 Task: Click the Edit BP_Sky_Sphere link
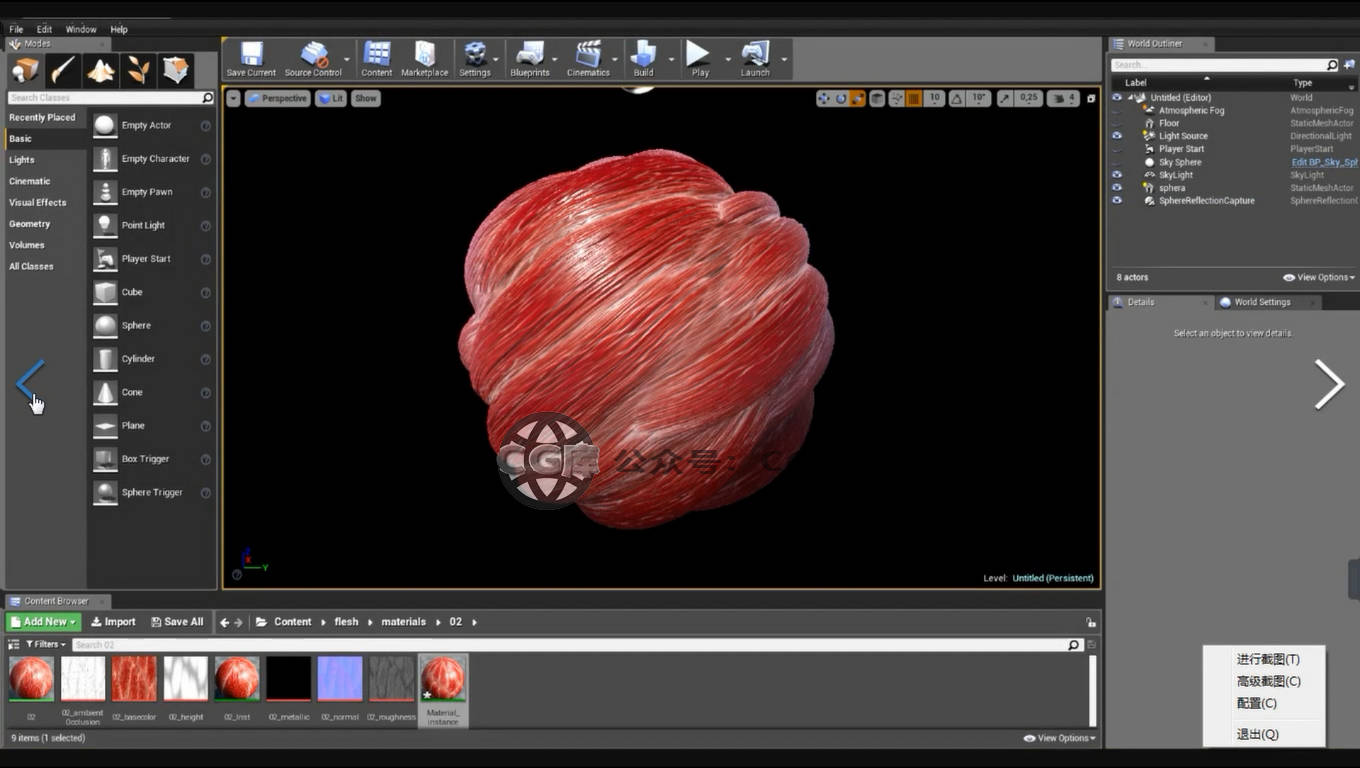point(1323,162)
